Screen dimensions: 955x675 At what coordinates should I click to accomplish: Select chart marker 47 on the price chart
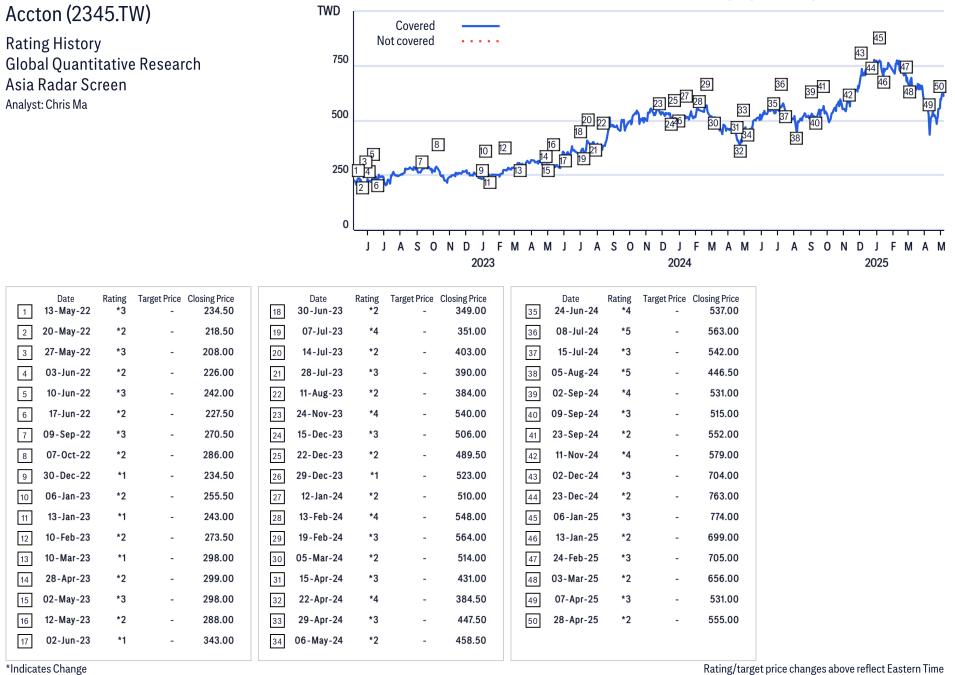[906, 67]
